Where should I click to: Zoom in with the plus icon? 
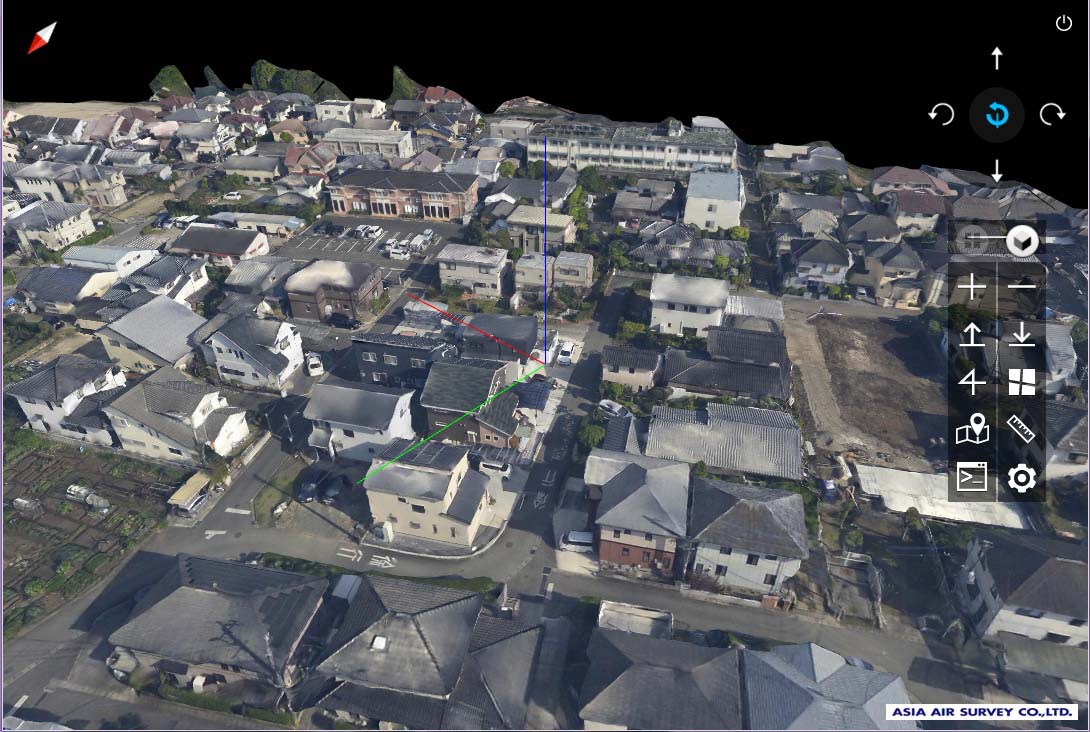coord(972,286)
